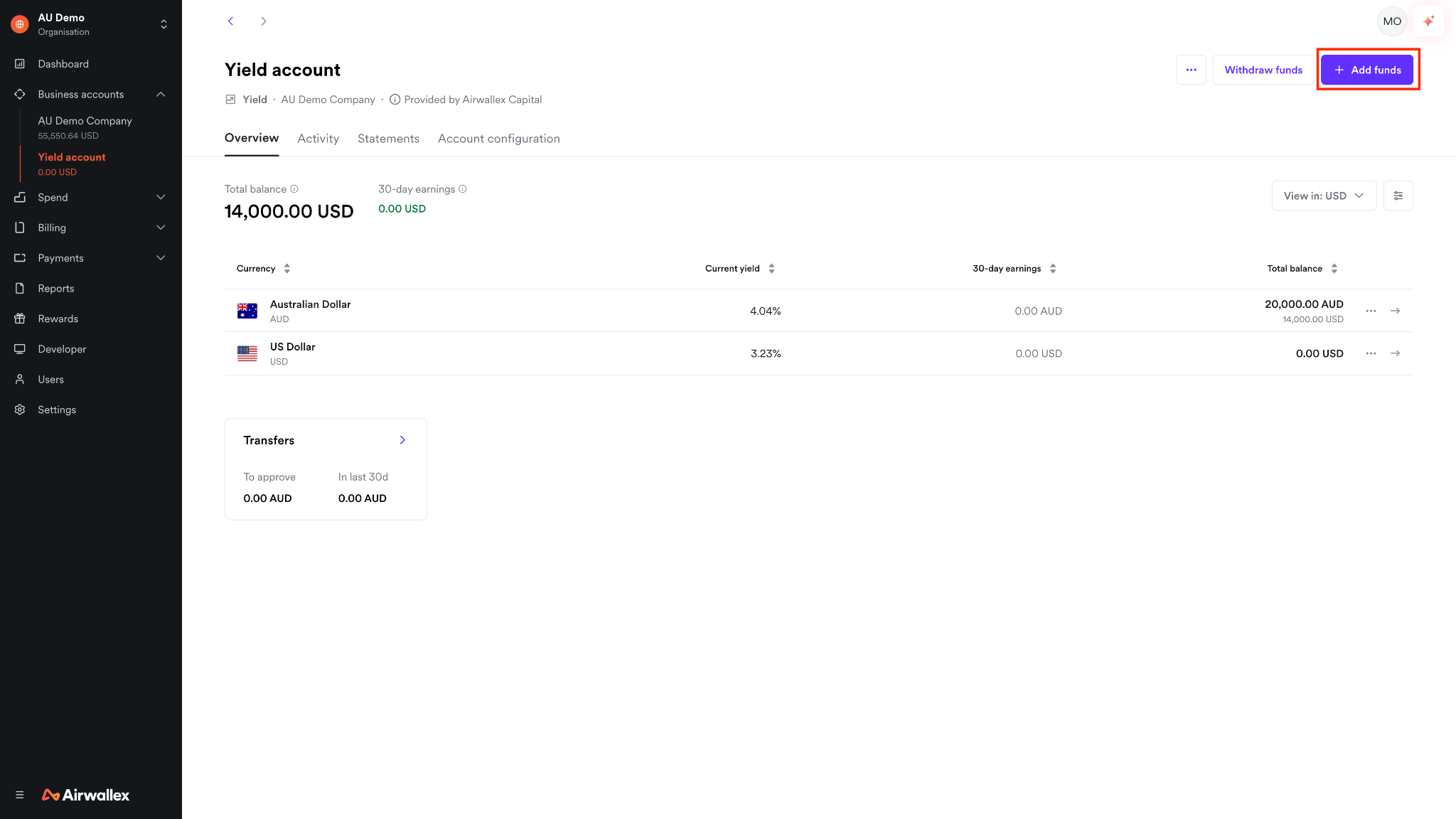The image size is (1456, 819).
Task: Click the table display settings icon
Action: point(1398,196)
